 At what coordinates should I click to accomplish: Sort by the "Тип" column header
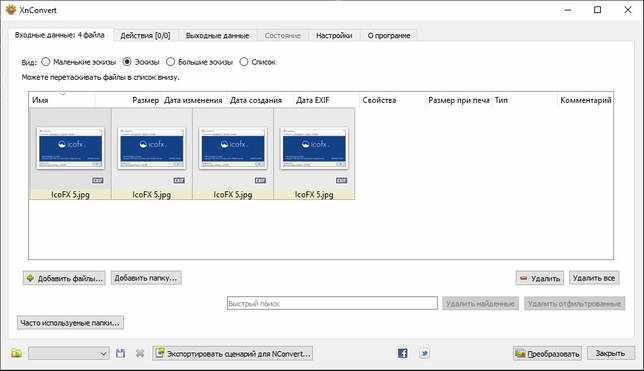tap(525, 100)
